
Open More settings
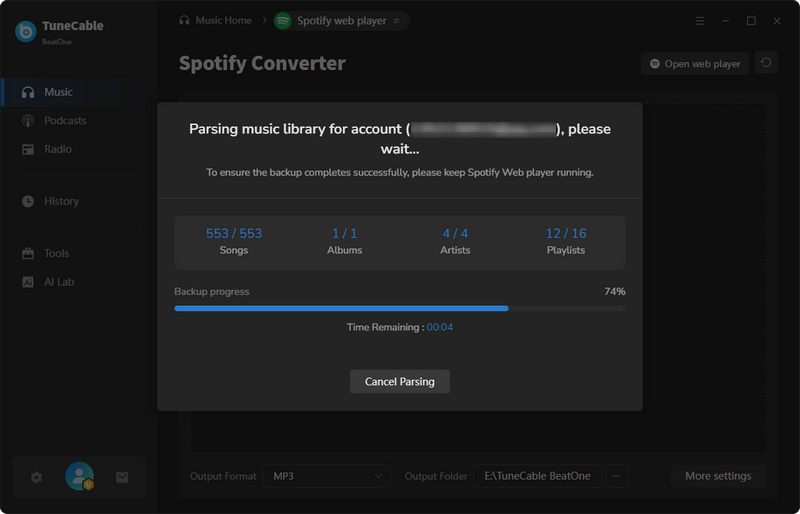(718, 476)
